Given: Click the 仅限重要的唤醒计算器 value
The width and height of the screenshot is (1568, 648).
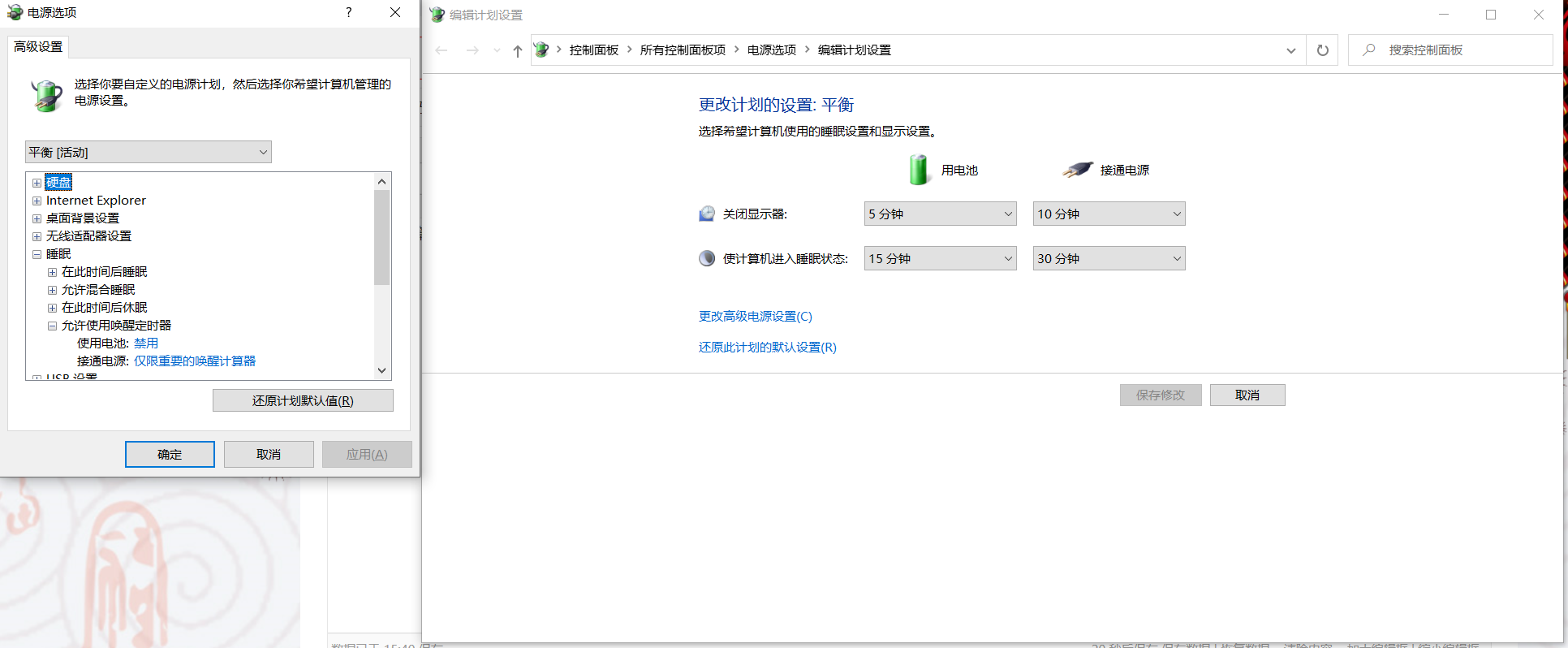Looking at the screenshot, I should point(195,361).
